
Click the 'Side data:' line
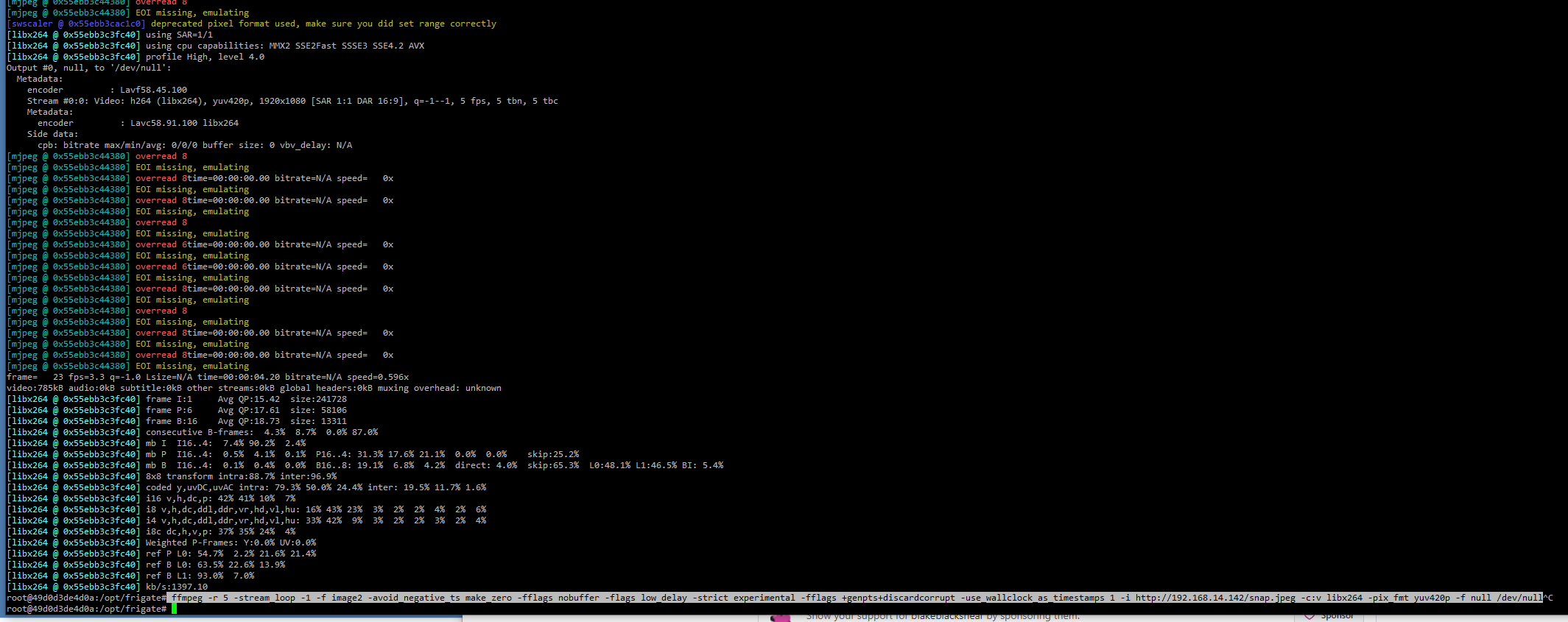[52, 134]
